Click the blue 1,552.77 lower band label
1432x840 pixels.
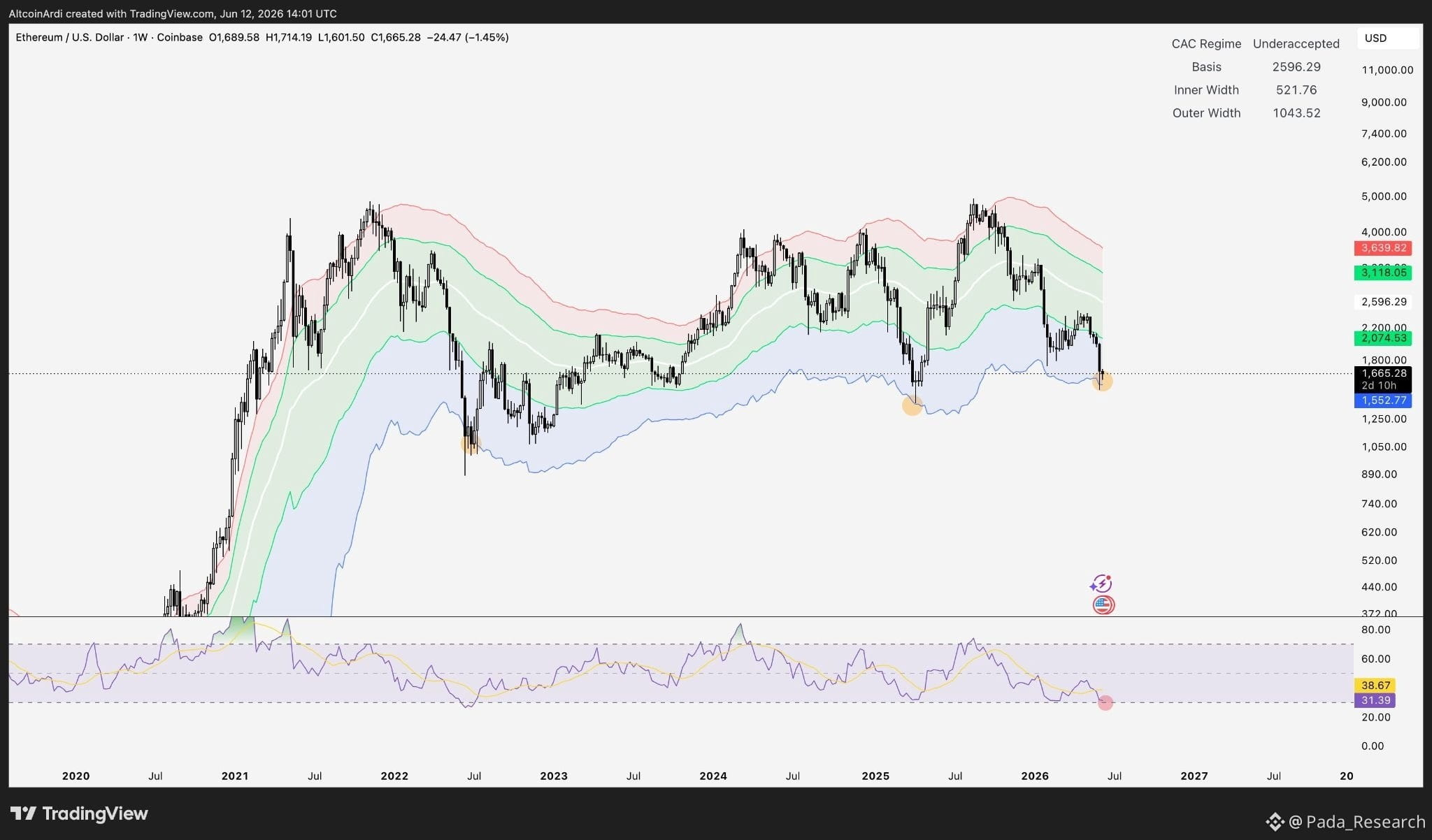tap(1383, 400)
